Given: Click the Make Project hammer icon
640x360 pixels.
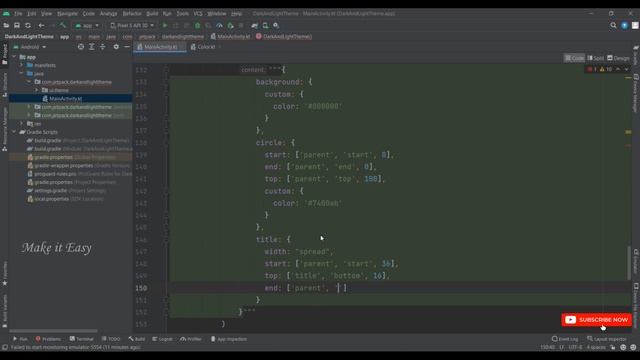Looking at the screenshot, I should tap(62, 25).
